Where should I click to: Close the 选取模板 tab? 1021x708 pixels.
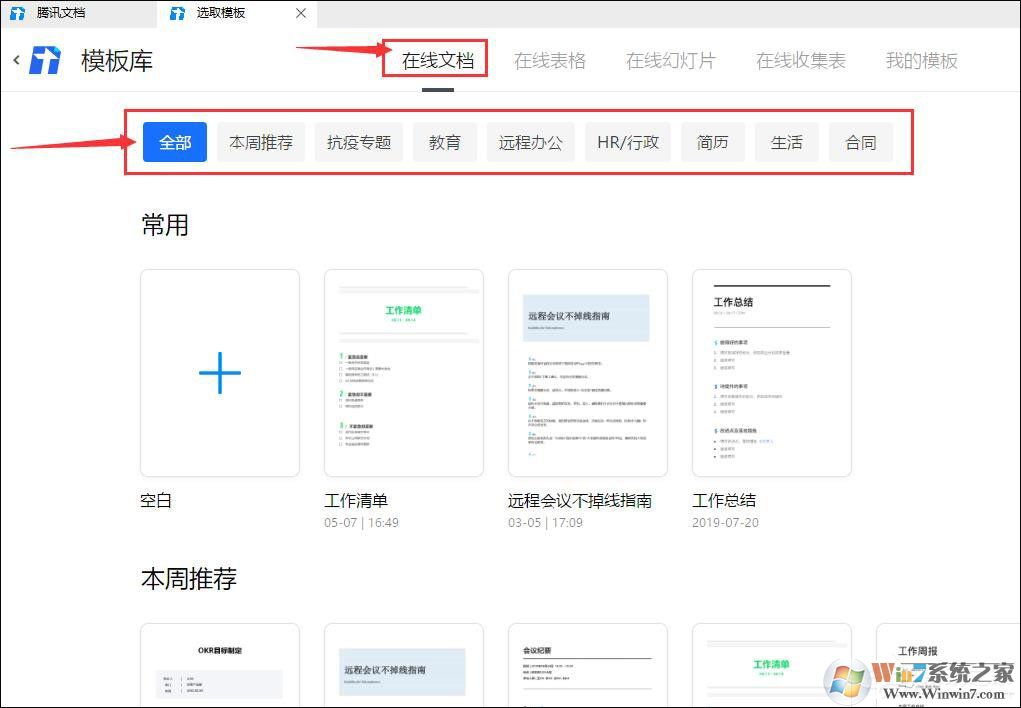[301, 13]
